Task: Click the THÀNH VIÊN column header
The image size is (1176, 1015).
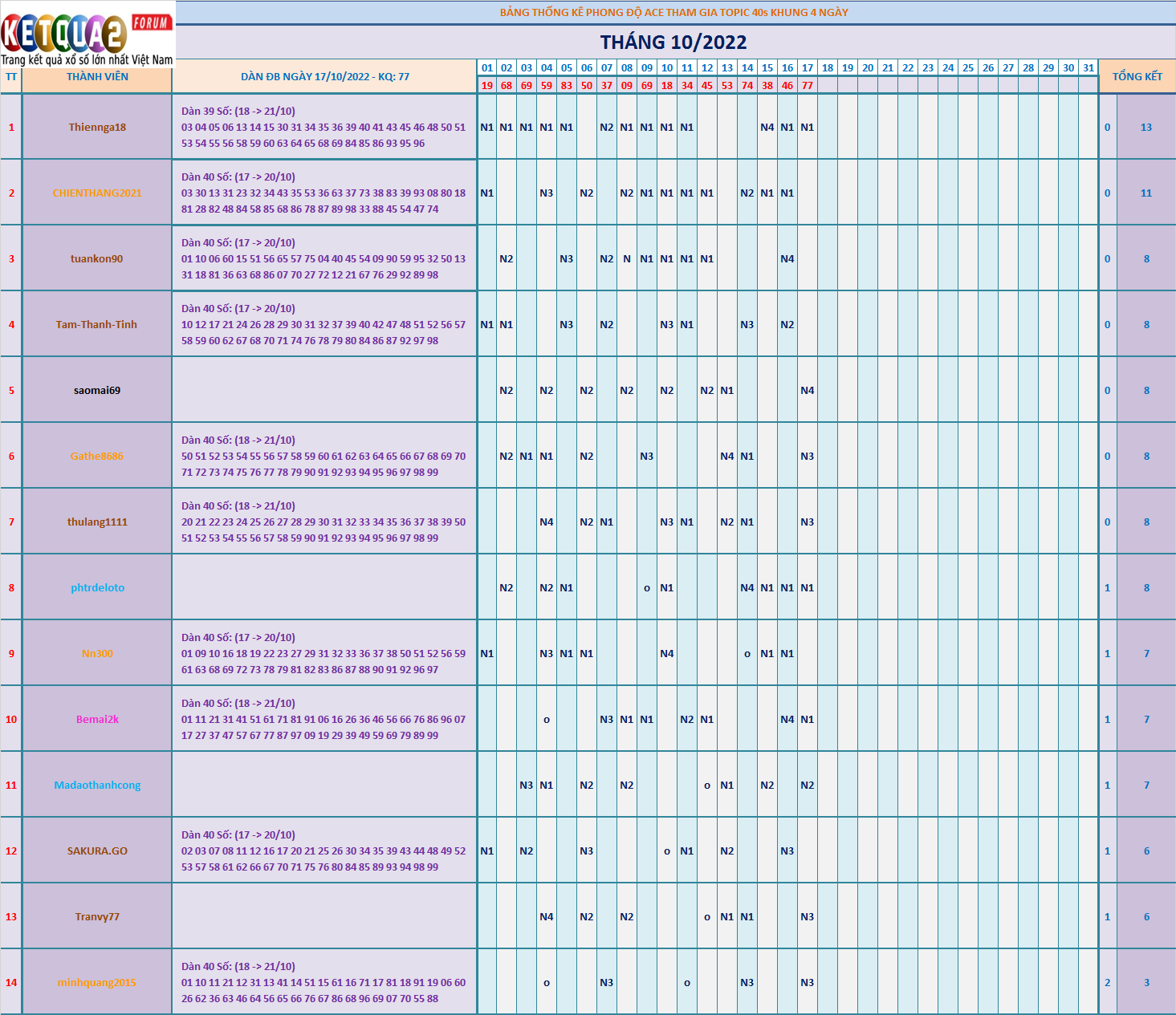Action: 97,77
